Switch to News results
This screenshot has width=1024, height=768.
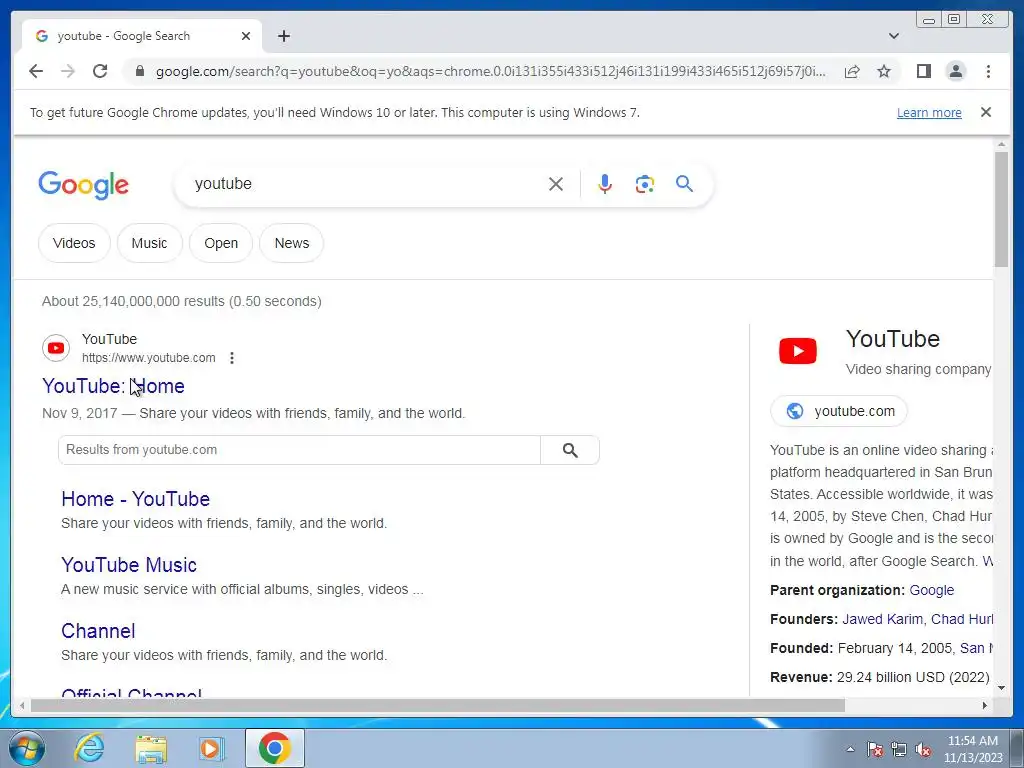pos(291,243)
